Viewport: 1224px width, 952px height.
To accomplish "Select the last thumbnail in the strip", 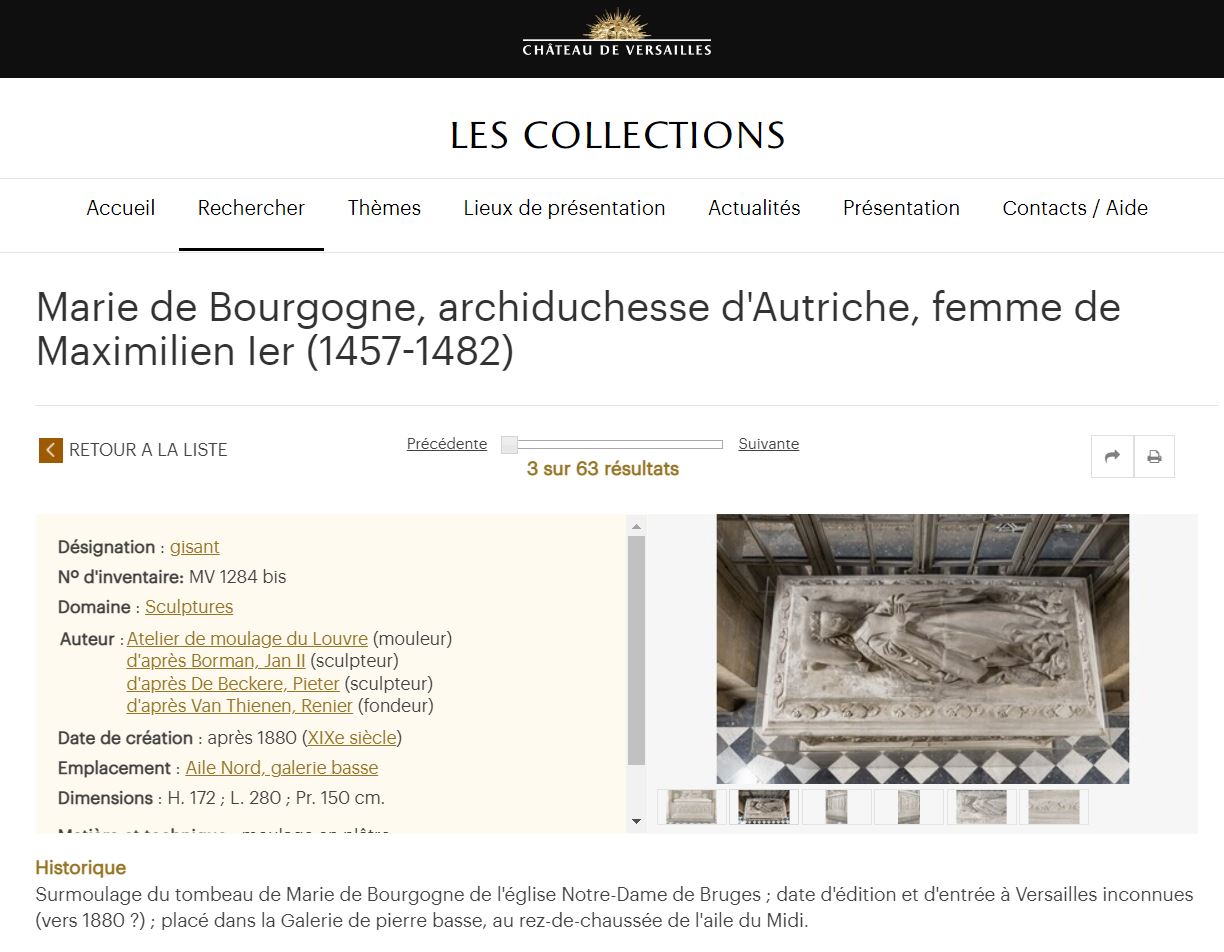I will (1054, 807).
